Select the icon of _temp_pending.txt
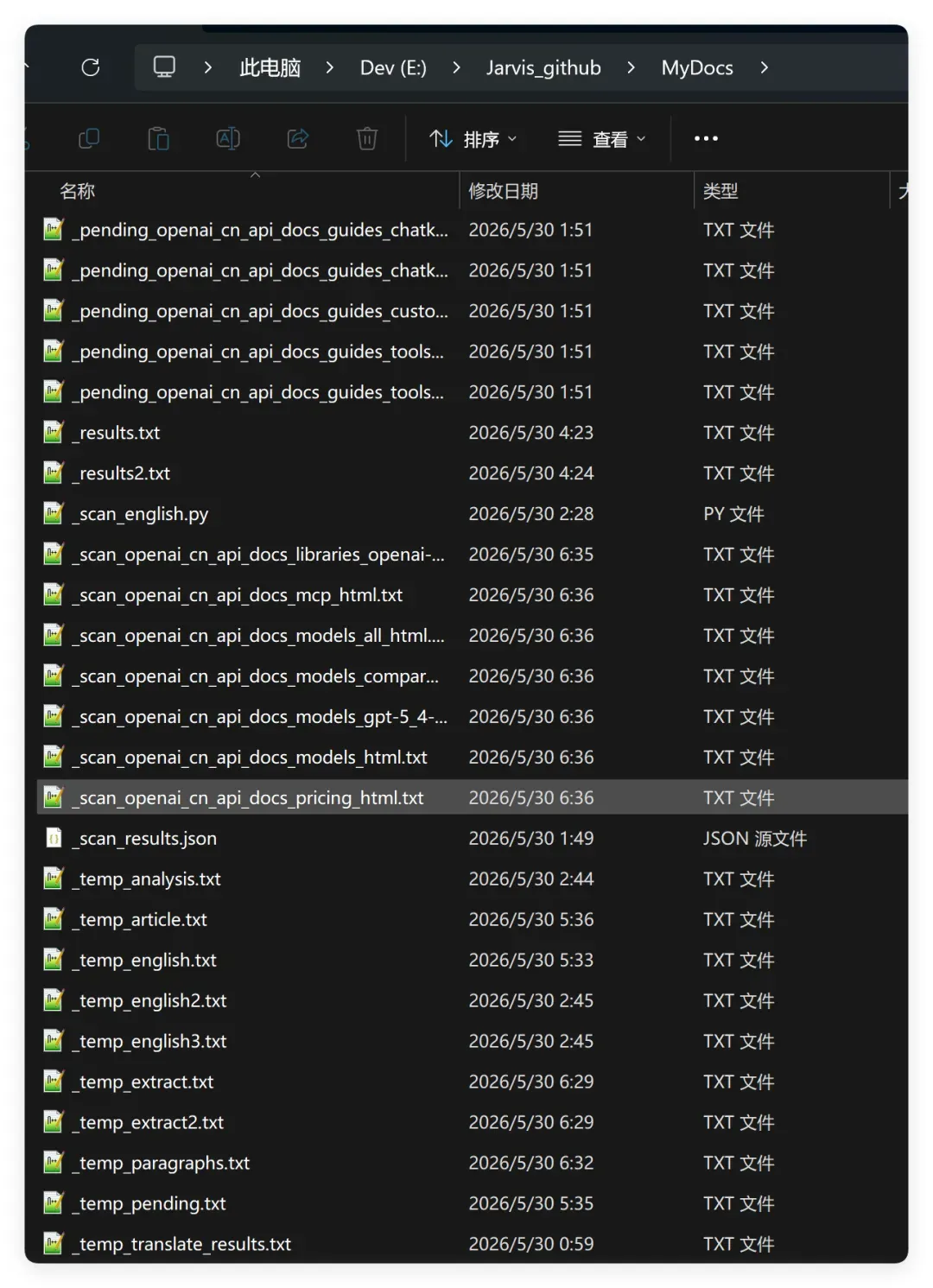This screenshot has width=933, height=1288. (x=54, y=1203)
